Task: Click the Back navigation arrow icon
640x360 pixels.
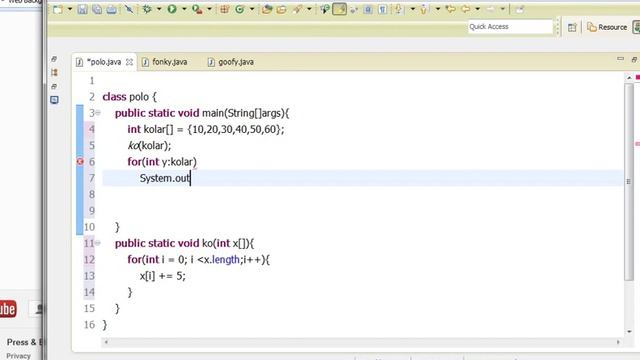Action: [x=465, y=9]
